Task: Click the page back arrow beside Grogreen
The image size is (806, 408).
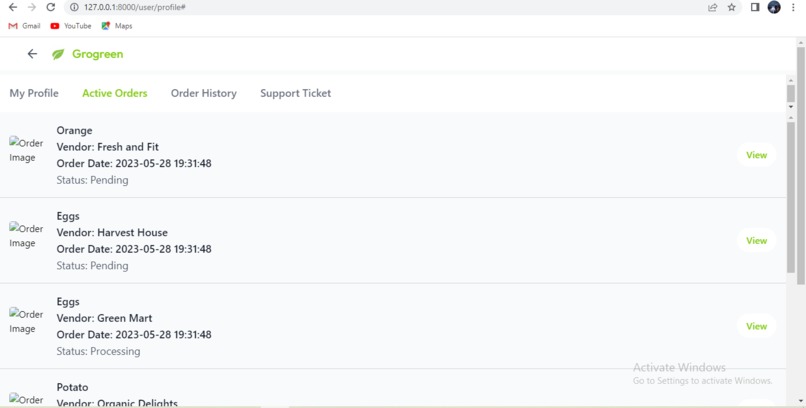Action: coord(32,54)
